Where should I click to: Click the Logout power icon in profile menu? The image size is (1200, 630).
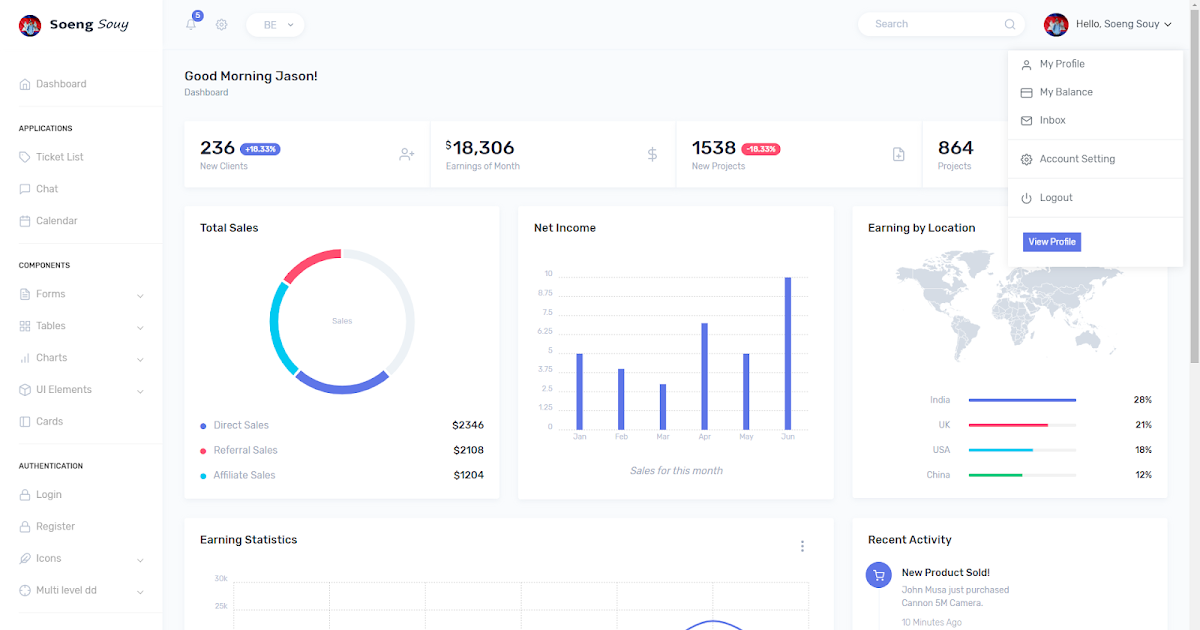pyautogui.click(x=1026, y=197)
